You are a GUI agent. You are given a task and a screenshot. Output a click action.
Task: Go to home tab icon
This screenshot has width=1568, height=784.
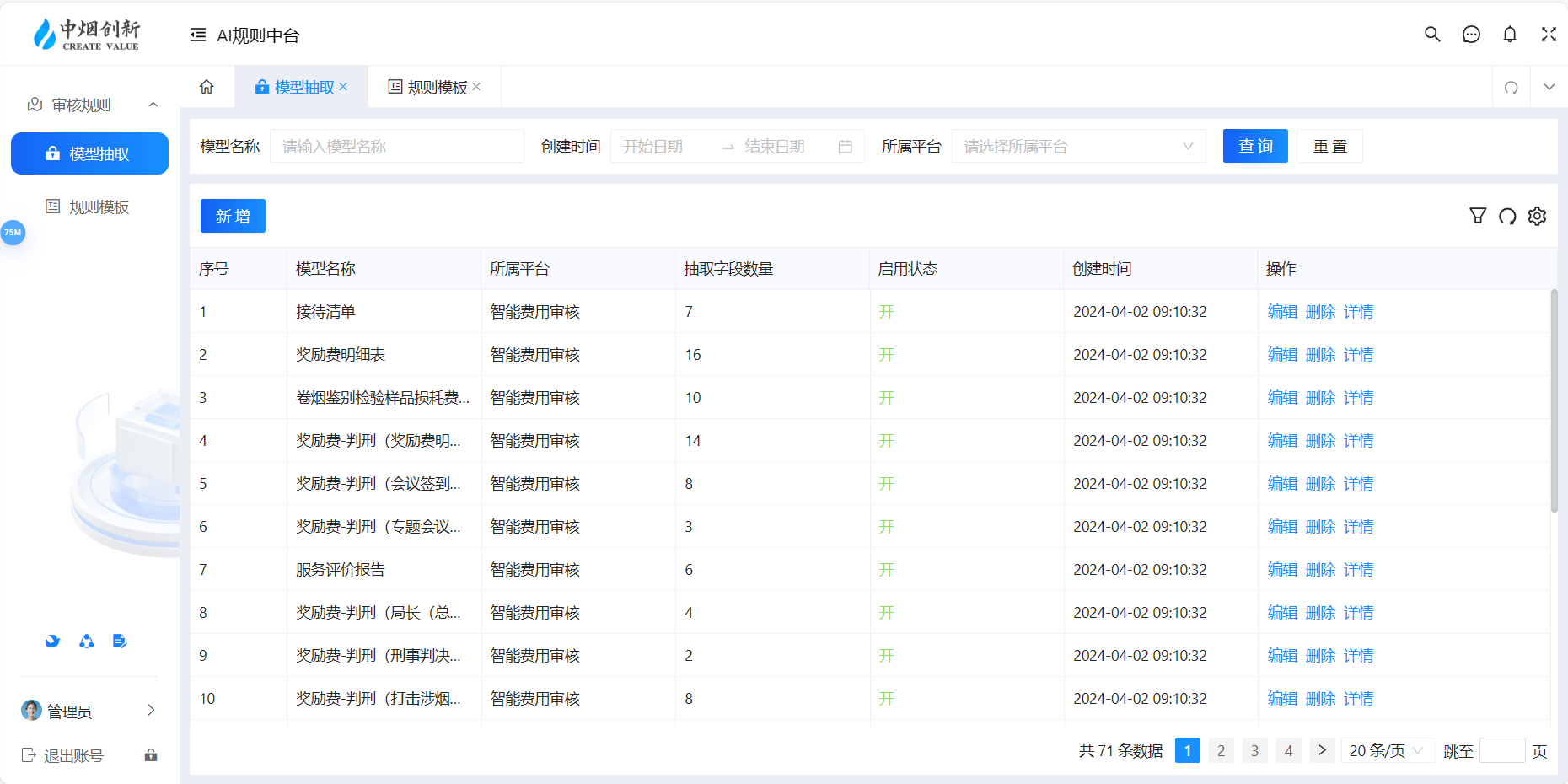click(207, 87)
